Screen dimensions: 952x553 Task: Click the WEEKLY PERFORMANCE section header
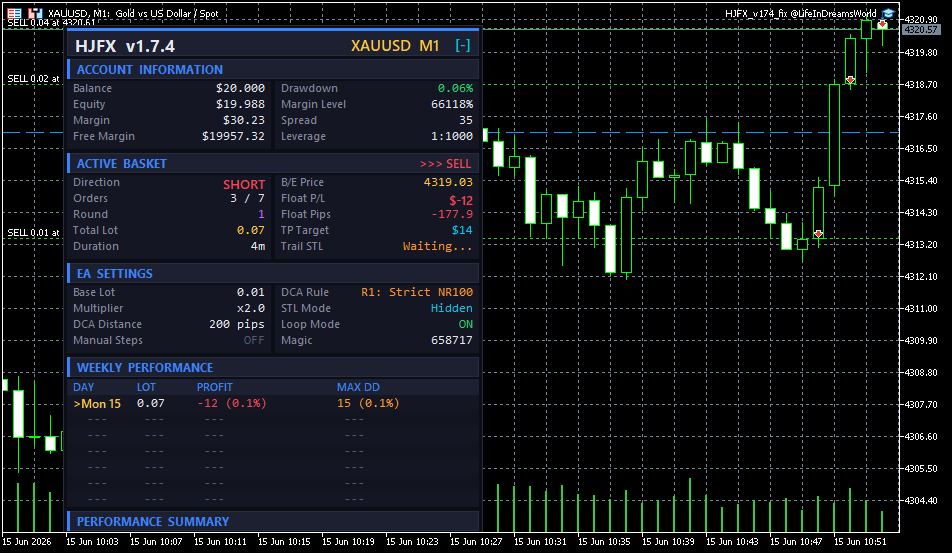pyautogui.click(x=273, y=367)
